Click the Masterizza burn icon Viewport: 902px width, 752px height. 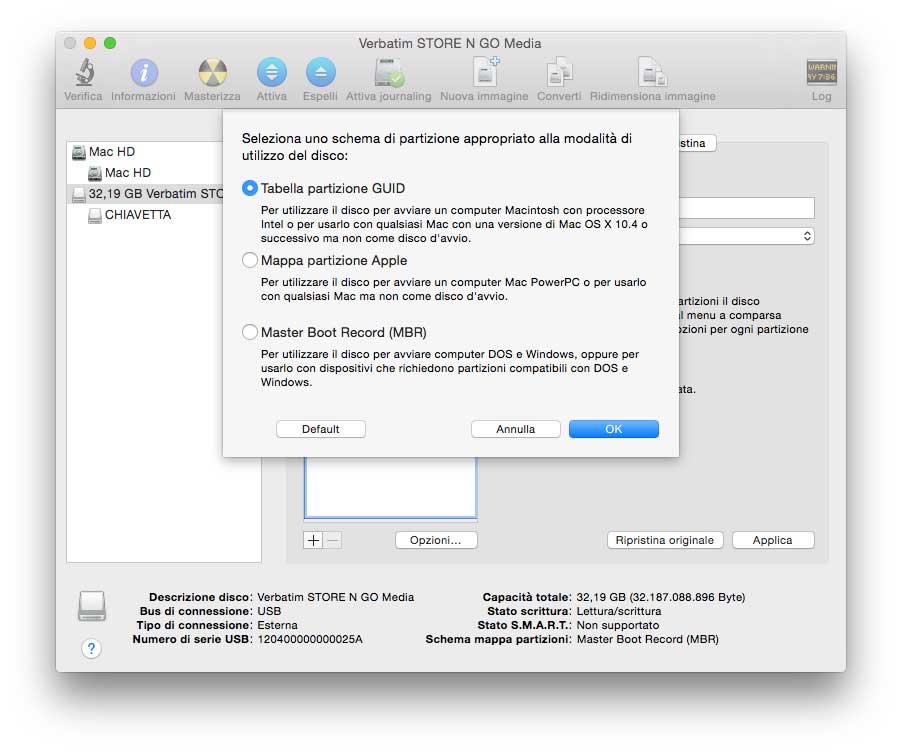click(212, 73)
